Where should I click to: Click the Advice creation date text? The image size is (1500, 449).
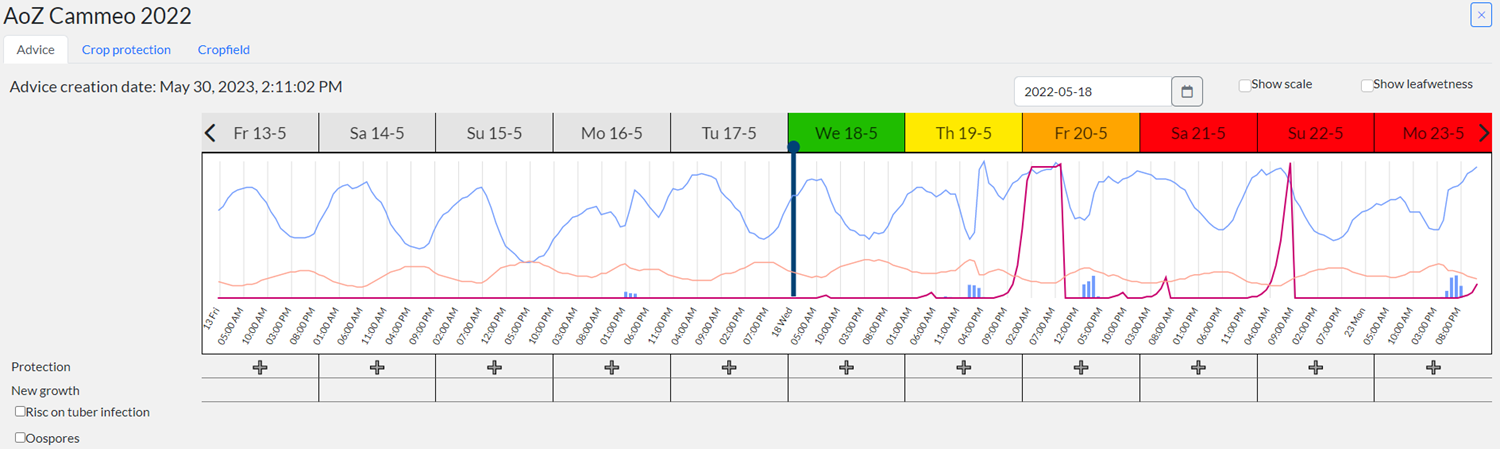[176, 87]
